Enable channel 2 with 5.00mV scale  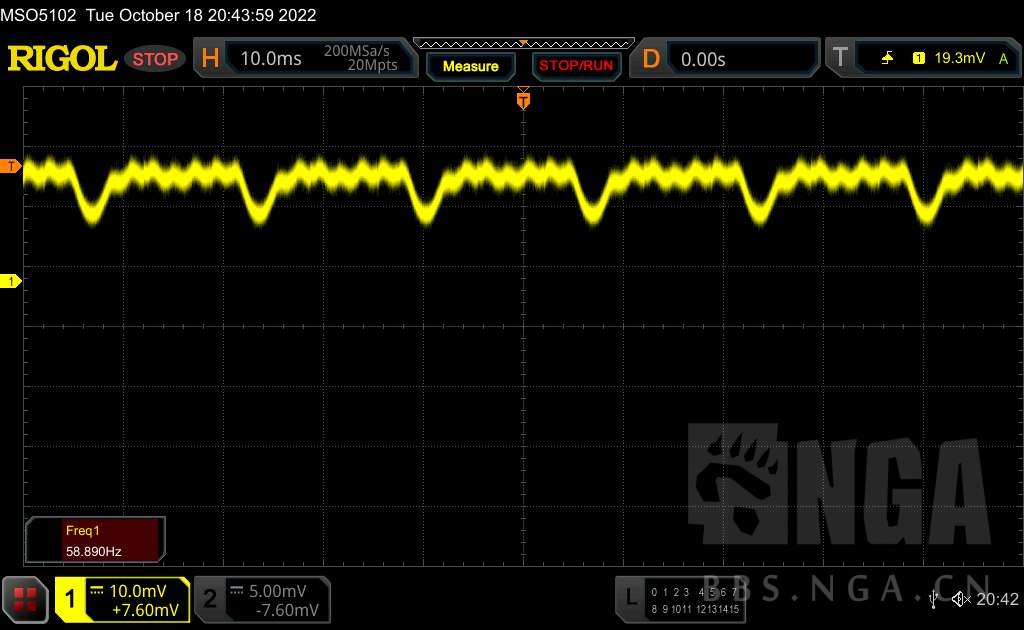tap(262, 599)
